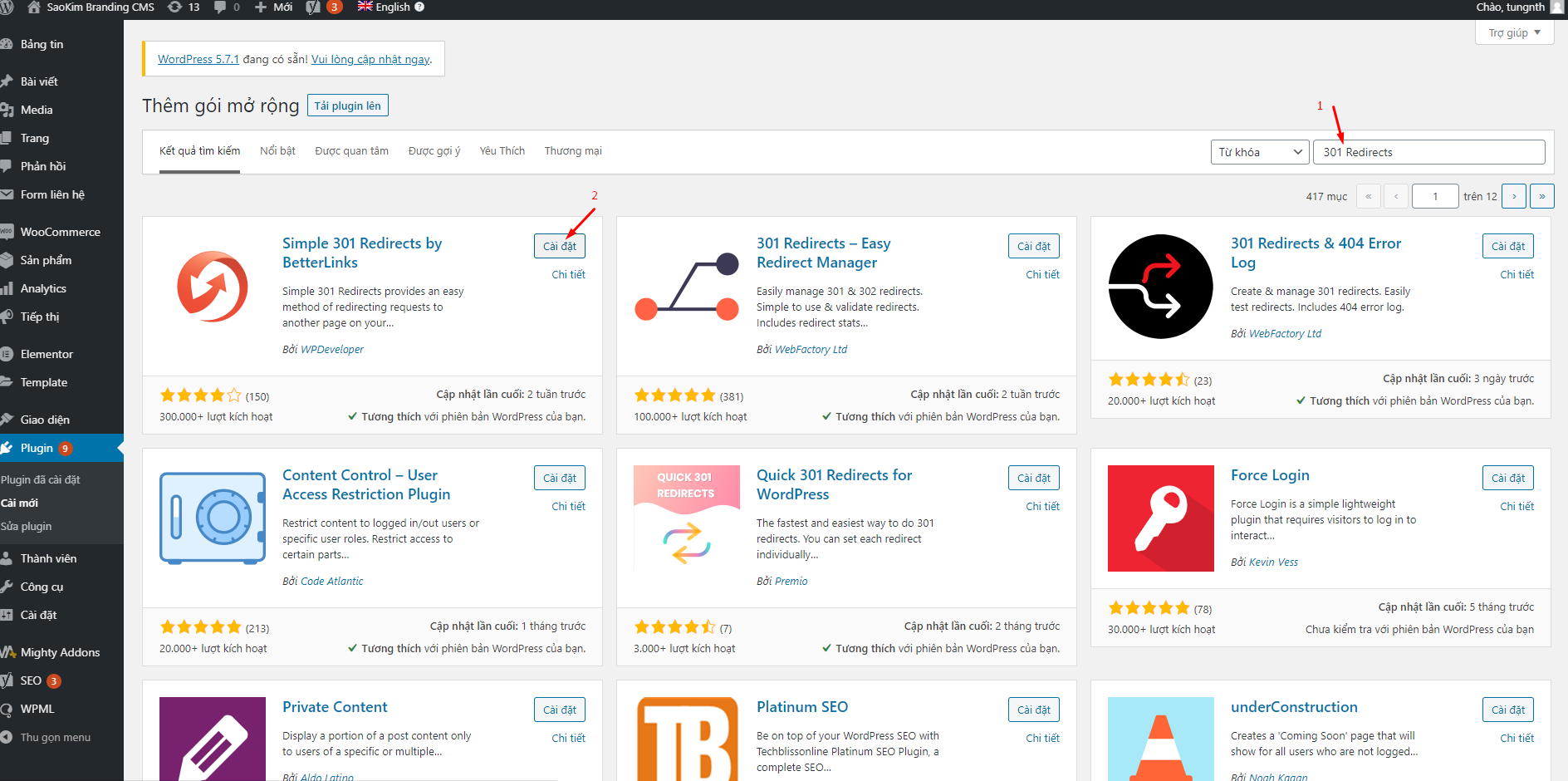Viewport: 1568px width, 781px height.
Task: Switch to the Nổi bật tab
Action: 277,151
